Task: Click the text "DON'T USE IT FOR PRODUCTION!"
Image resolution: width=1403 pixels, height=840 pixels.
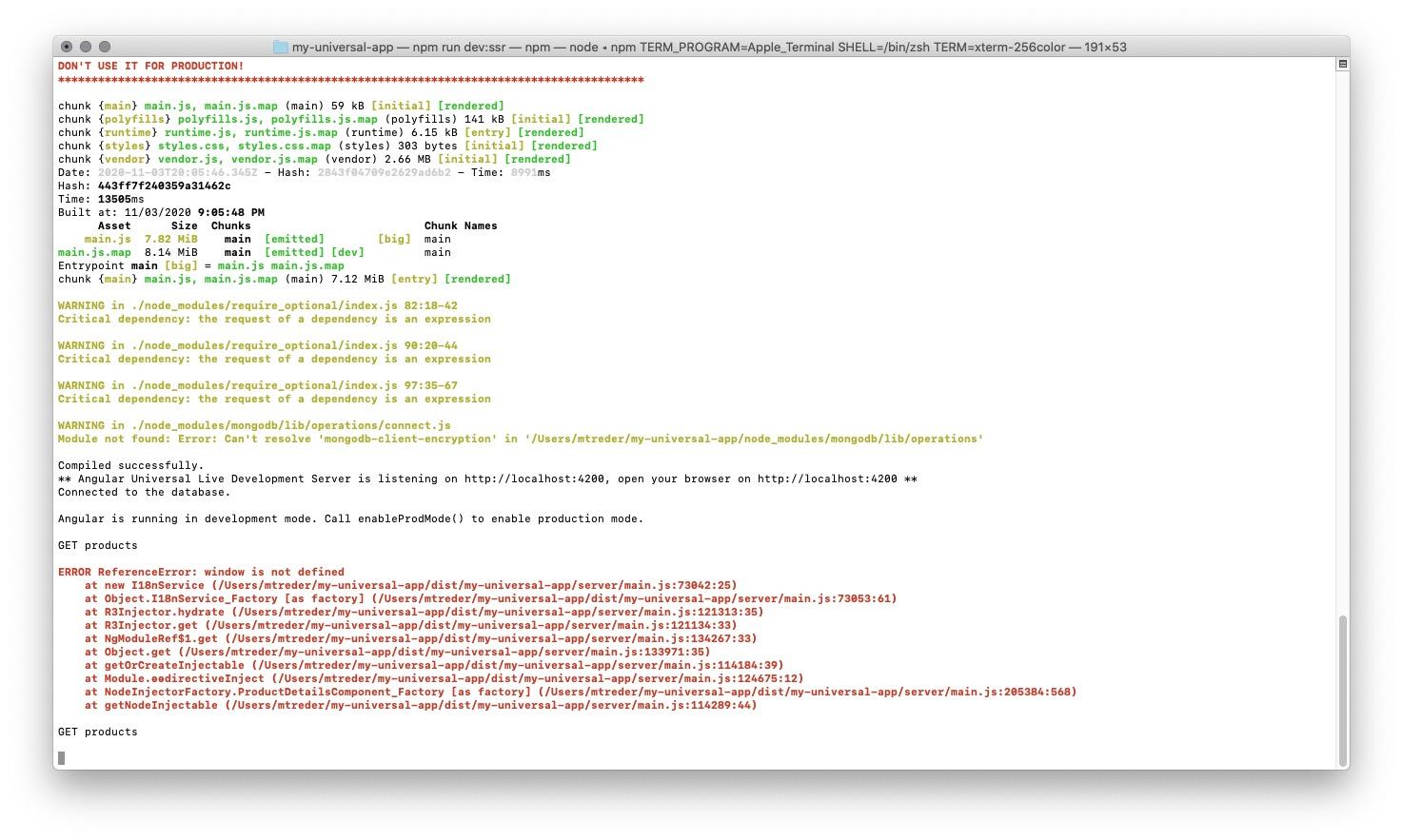Action: point(150,66)
